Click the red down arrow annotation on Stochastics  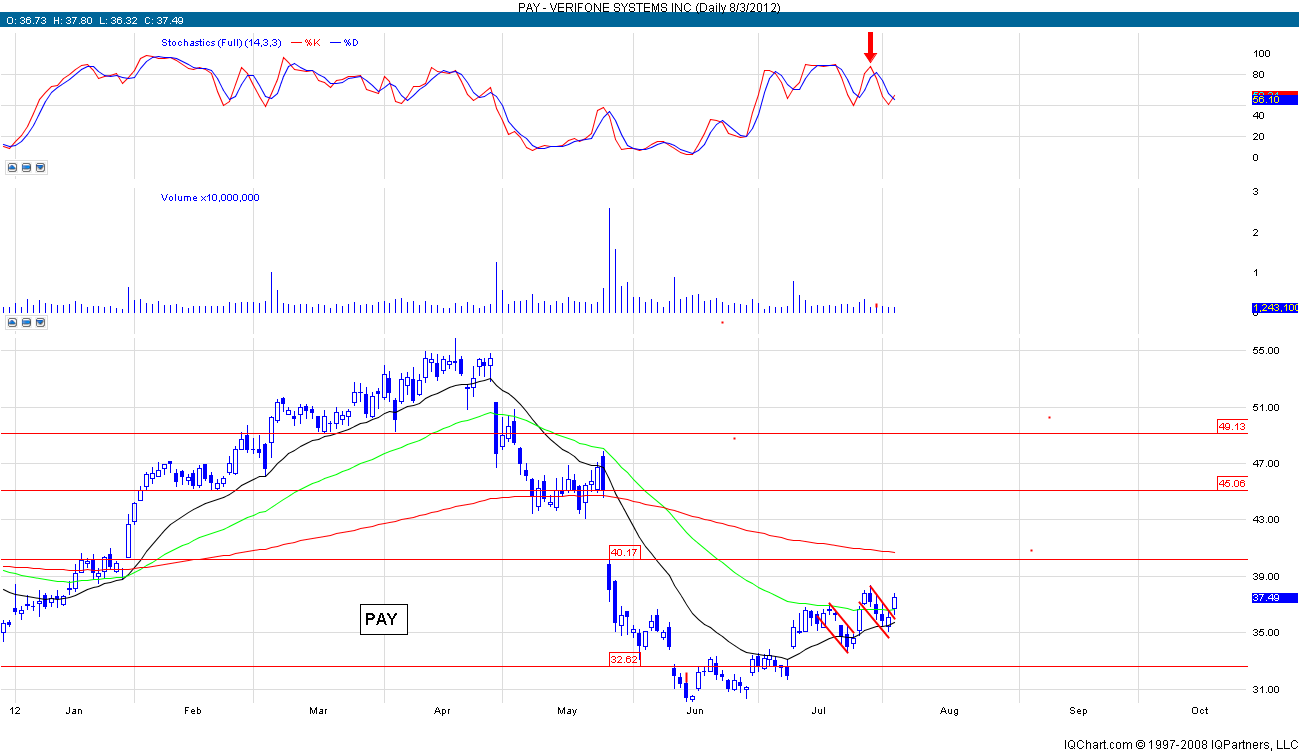[x=870, y=46]
